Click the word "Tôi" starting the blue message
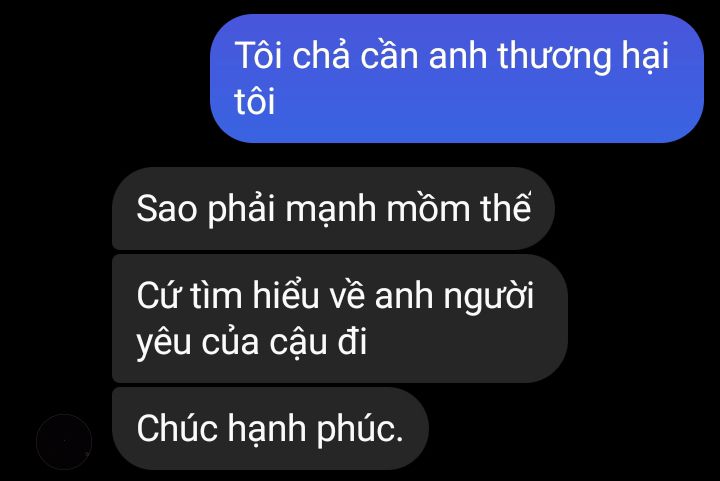 258,55
